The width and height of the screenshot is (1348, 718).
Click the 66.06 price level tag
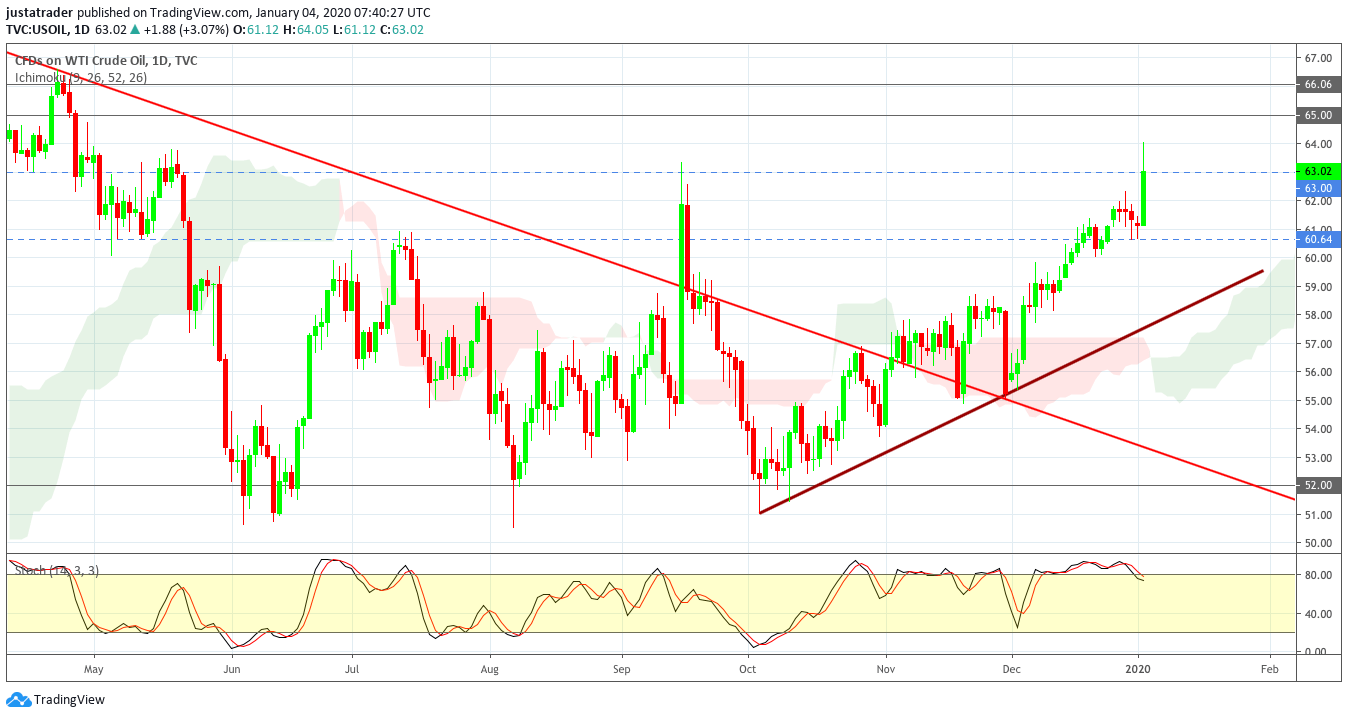[x=1318, y=85]
